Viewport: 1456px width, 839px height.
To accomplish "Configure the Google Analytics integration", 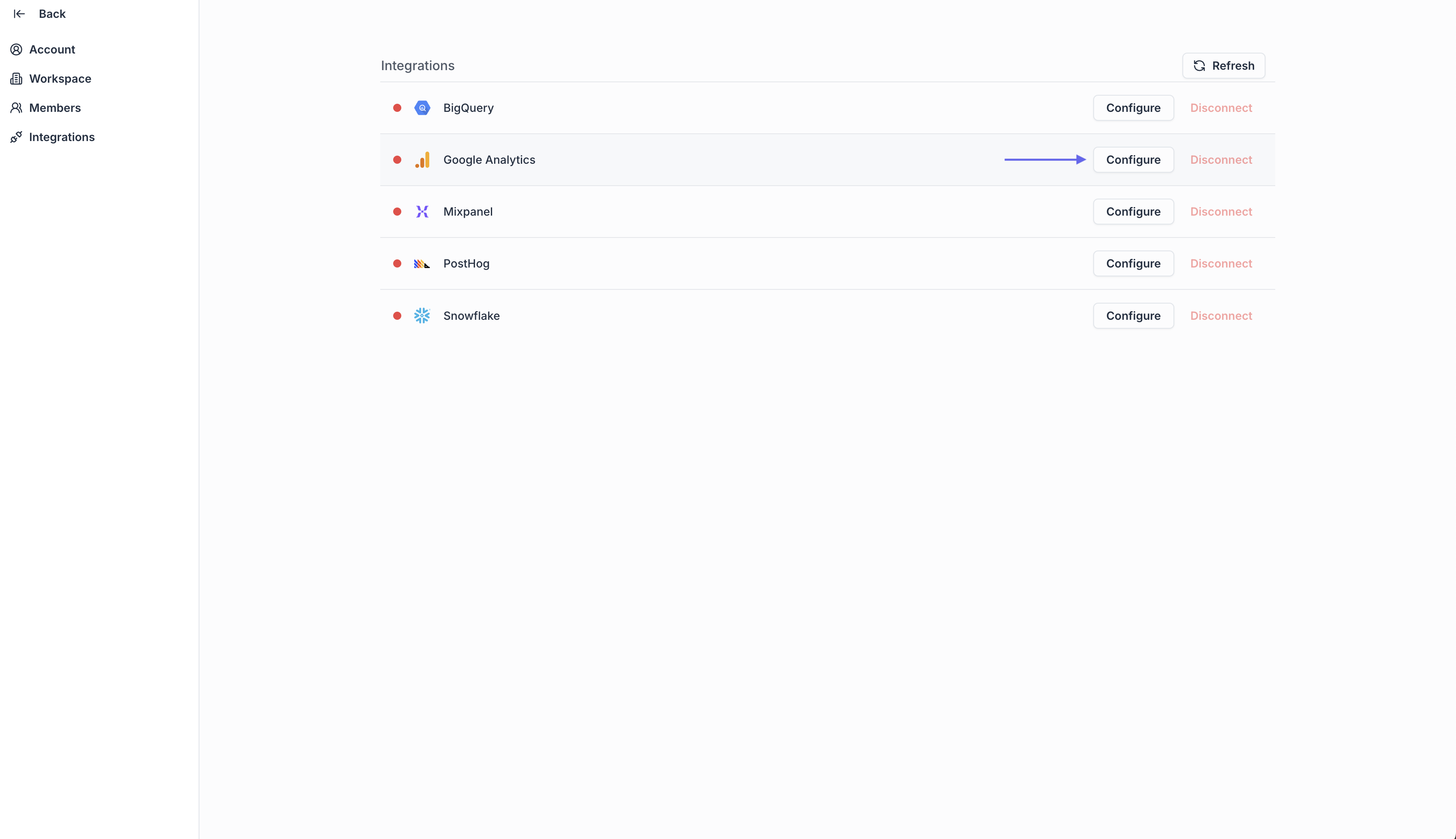I will click(1132, 160).
